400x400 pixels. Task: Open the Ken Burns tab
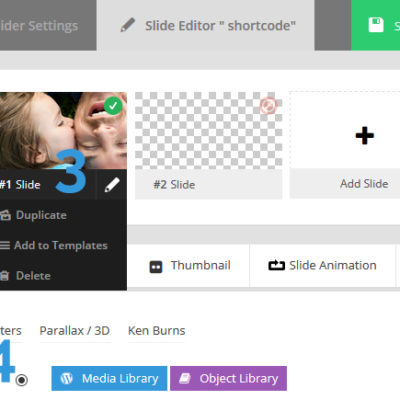pyautogui.click(x=156, y=331)
